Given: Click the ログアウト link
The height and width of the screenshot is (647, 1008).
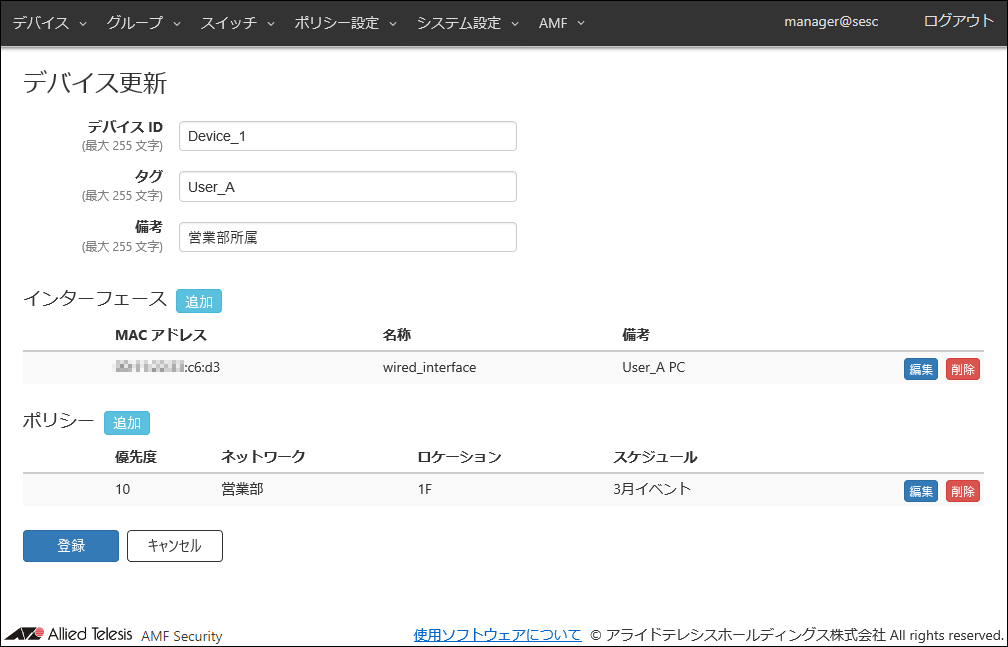Looking at the screenshot, I should [x=958, y=21].
